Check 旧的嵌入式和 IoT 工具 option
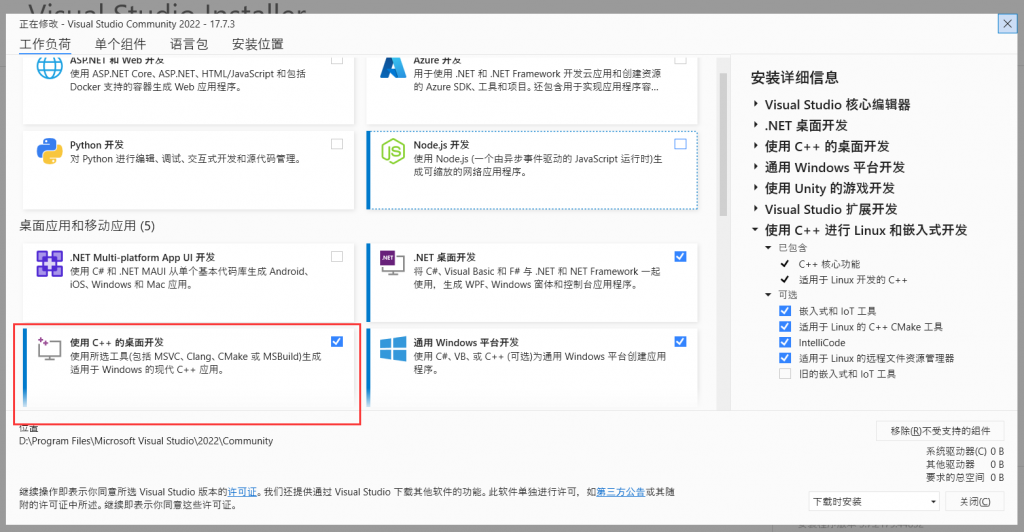This screenshot has width=1024, height=532. [x=785, y=373]
